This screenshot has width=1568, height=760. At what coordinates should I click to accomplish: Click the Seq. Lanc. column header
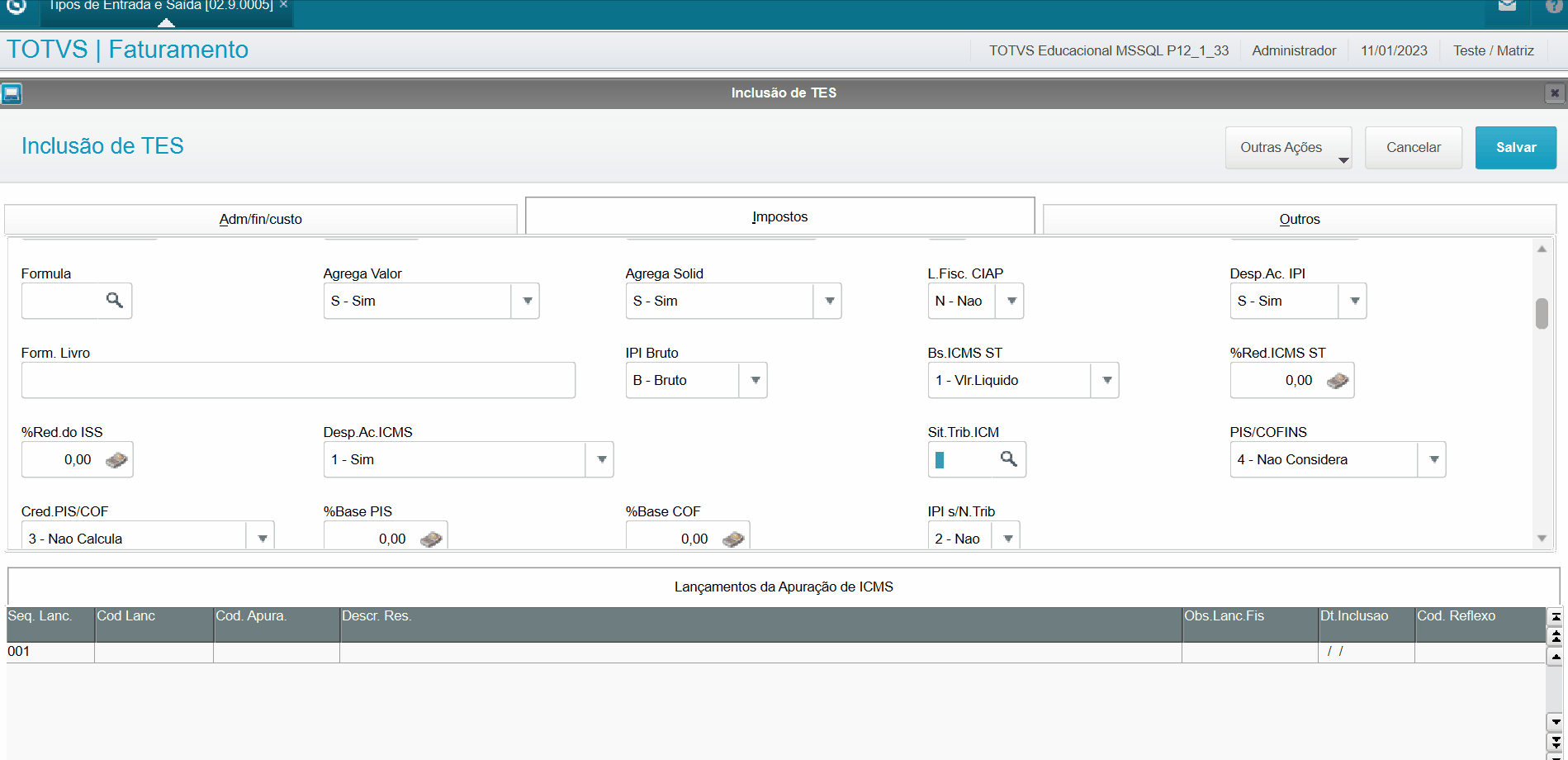coord(50,625)
